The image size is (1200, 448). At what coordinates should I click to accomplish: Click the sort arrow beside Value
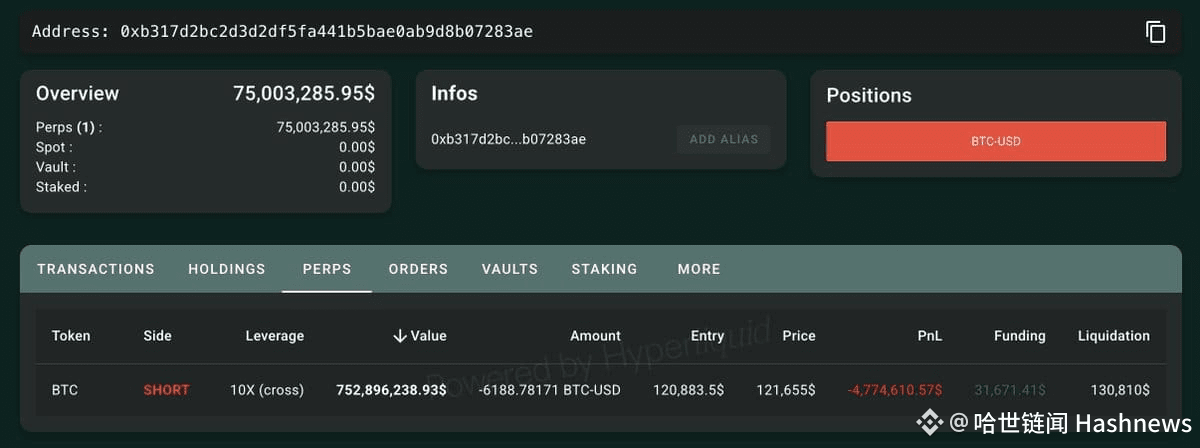point(400,336)
